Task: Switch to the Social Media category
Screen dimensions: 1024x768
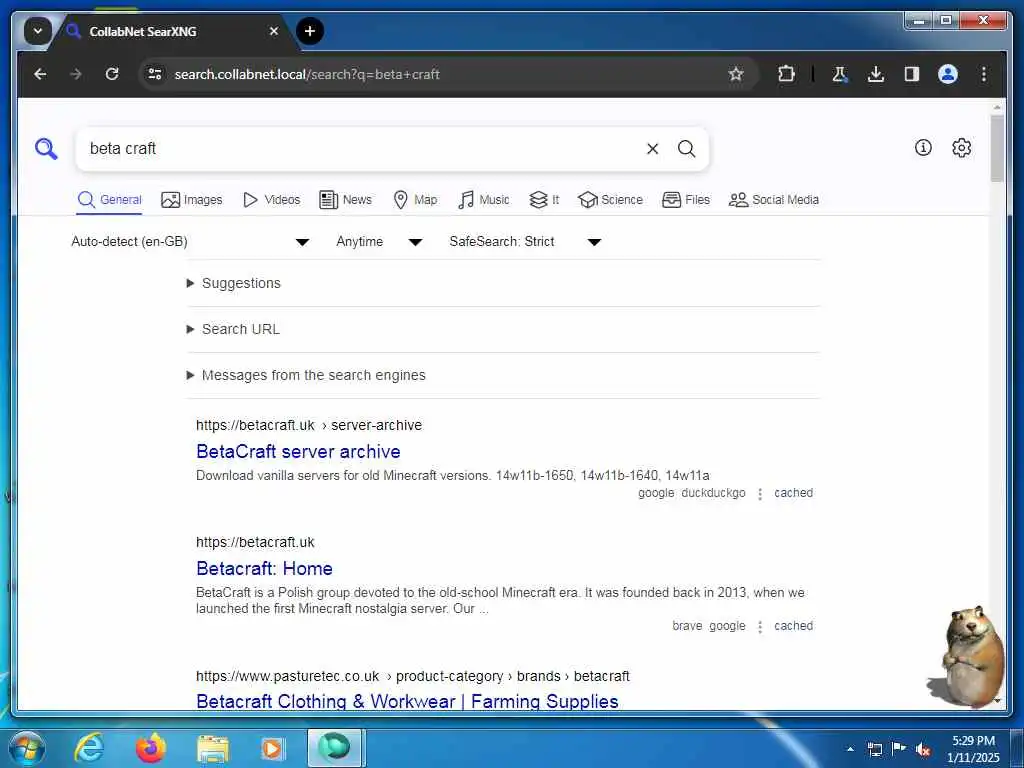Action: click(773, 200)
